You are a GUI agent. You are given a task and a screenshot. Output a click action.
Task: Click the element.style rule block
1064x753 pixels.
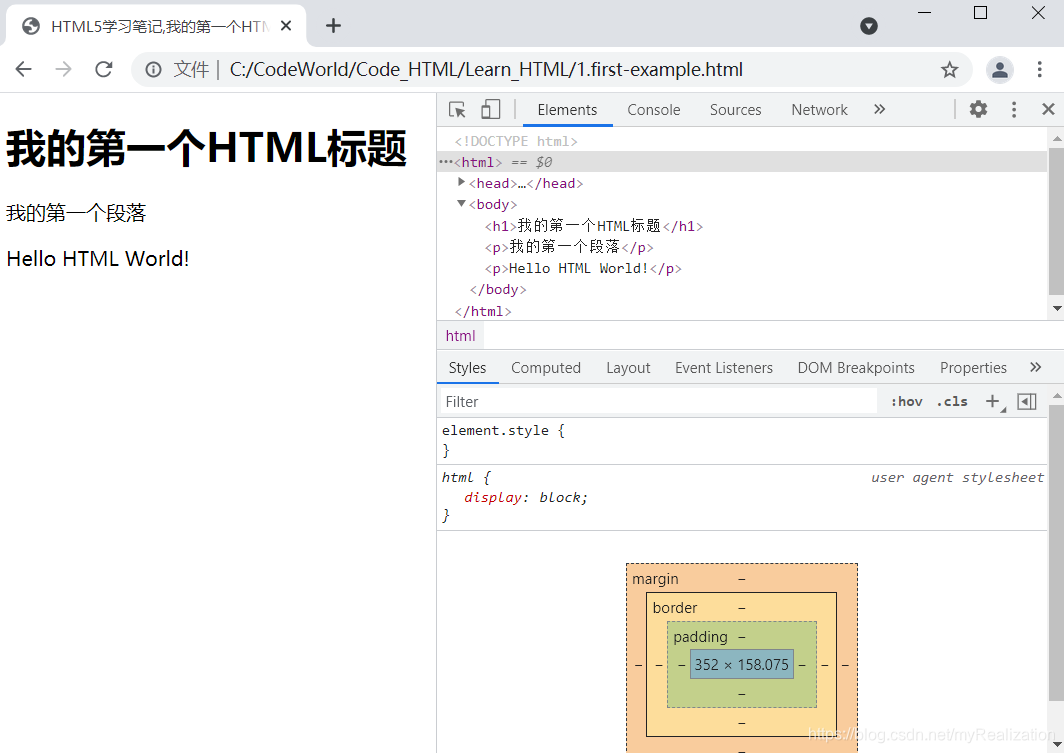point(741,440)
